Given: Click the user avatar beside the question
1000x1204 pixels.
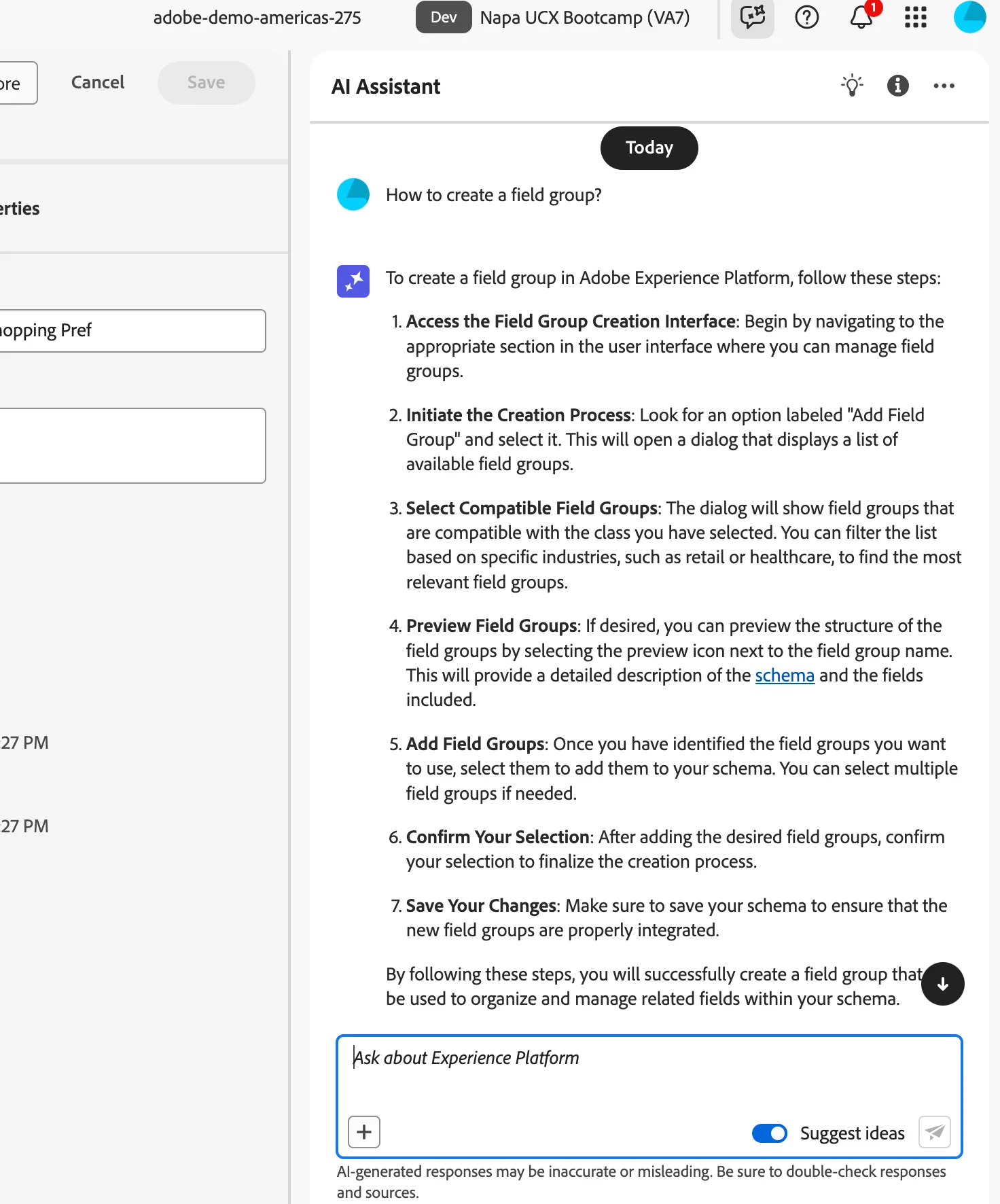Looking at the screenshot, I should click(353, 194).
